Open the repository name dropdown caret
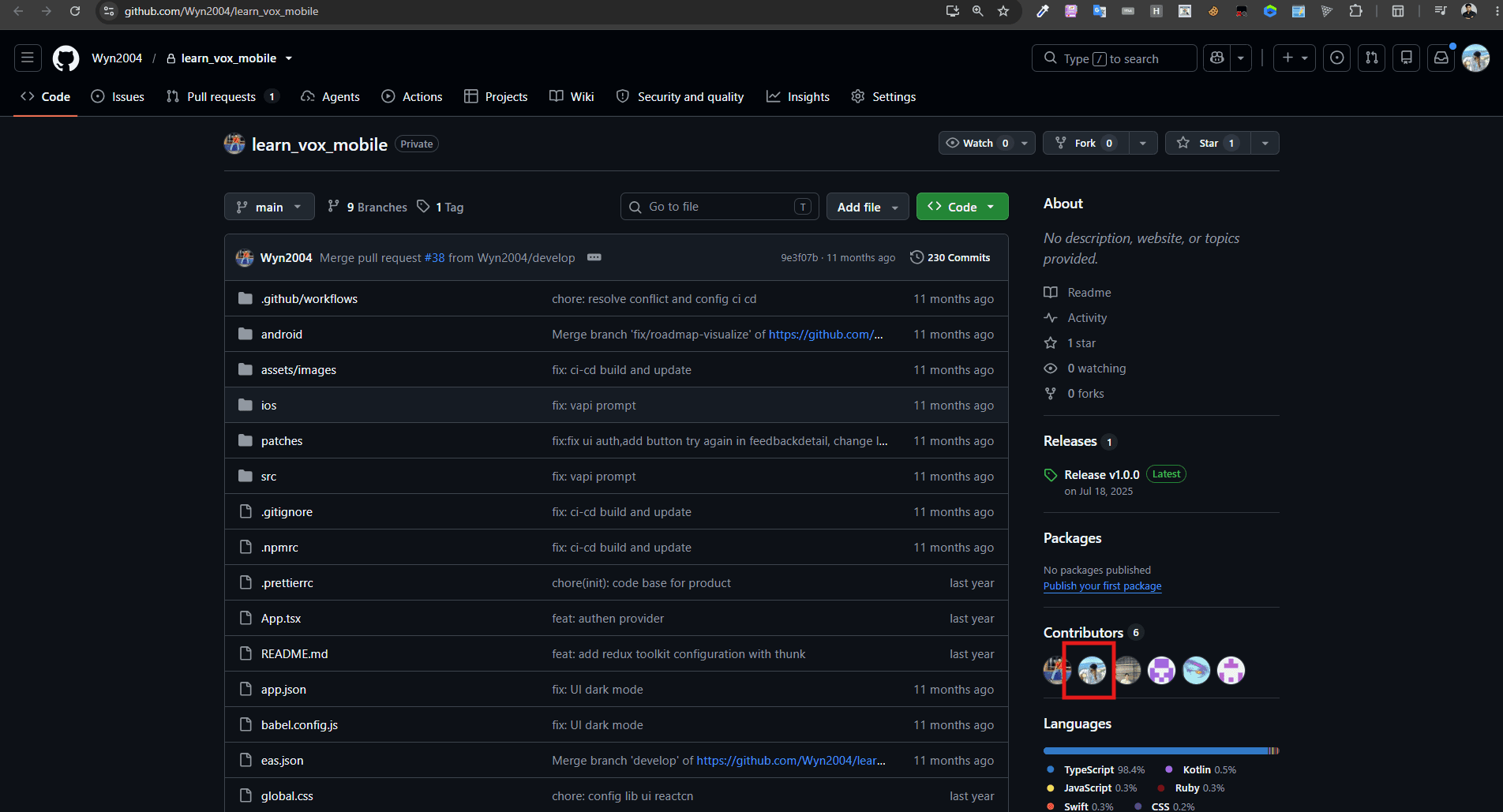Image resolution: width=1503 pixels, height=812 pixels. [289, 58]
